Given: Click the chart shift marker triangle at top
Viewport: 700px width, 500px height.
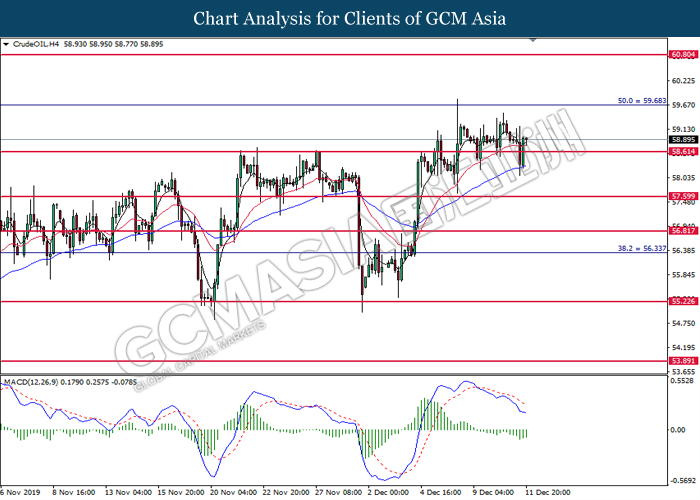Looking at the screenshot, I should tap(533, 40).
